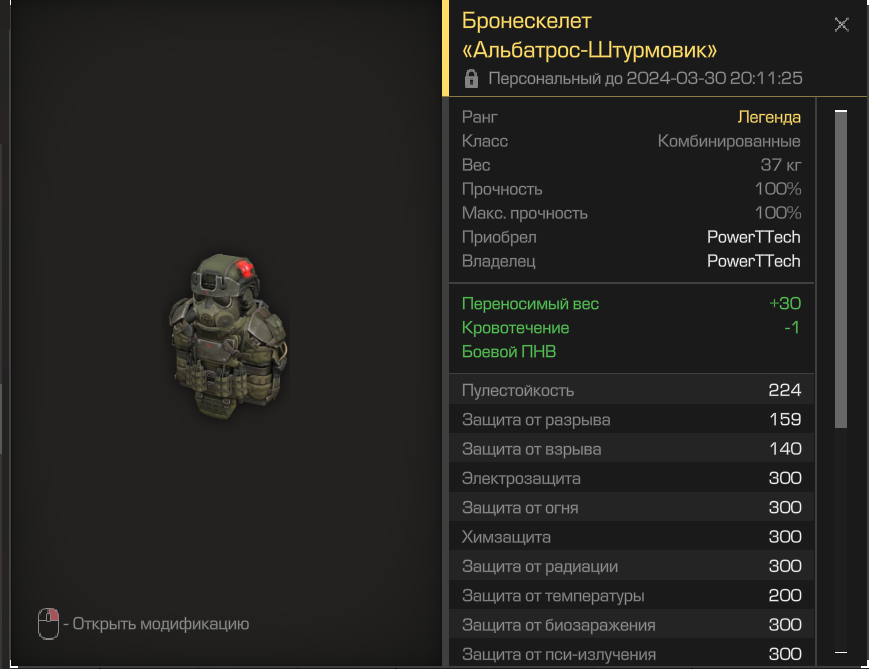This screenshot has width=869, height=669.
Task: Select the Защита от взрыва row
Action: pos(631,449)
